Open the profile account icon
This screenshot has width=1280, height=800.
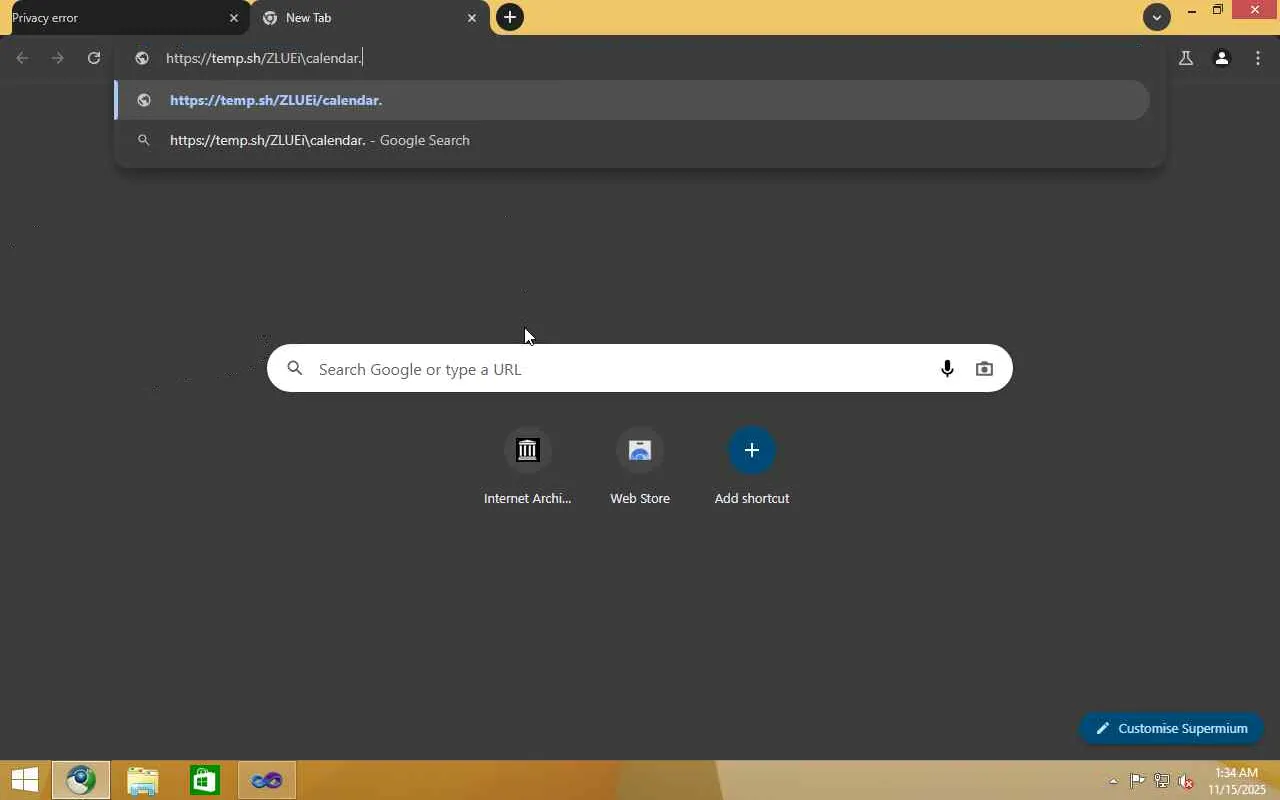1222,58
